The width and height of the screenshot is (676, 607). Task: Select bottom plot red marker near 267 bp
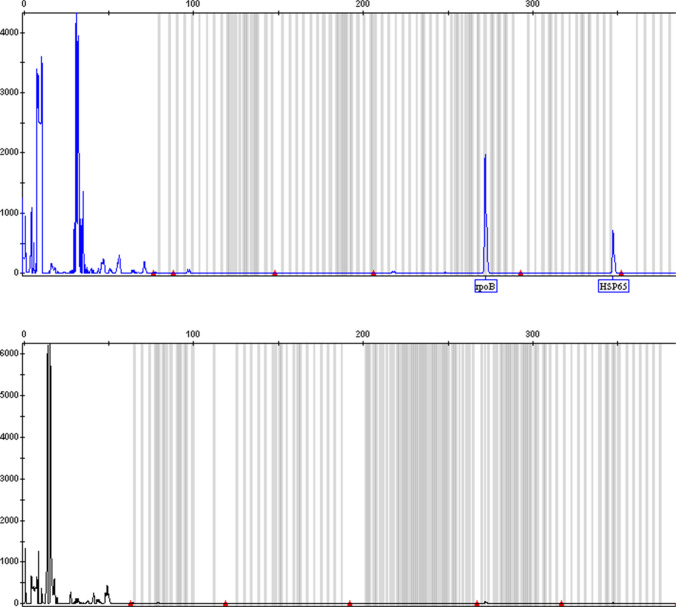tap(477, 603)
